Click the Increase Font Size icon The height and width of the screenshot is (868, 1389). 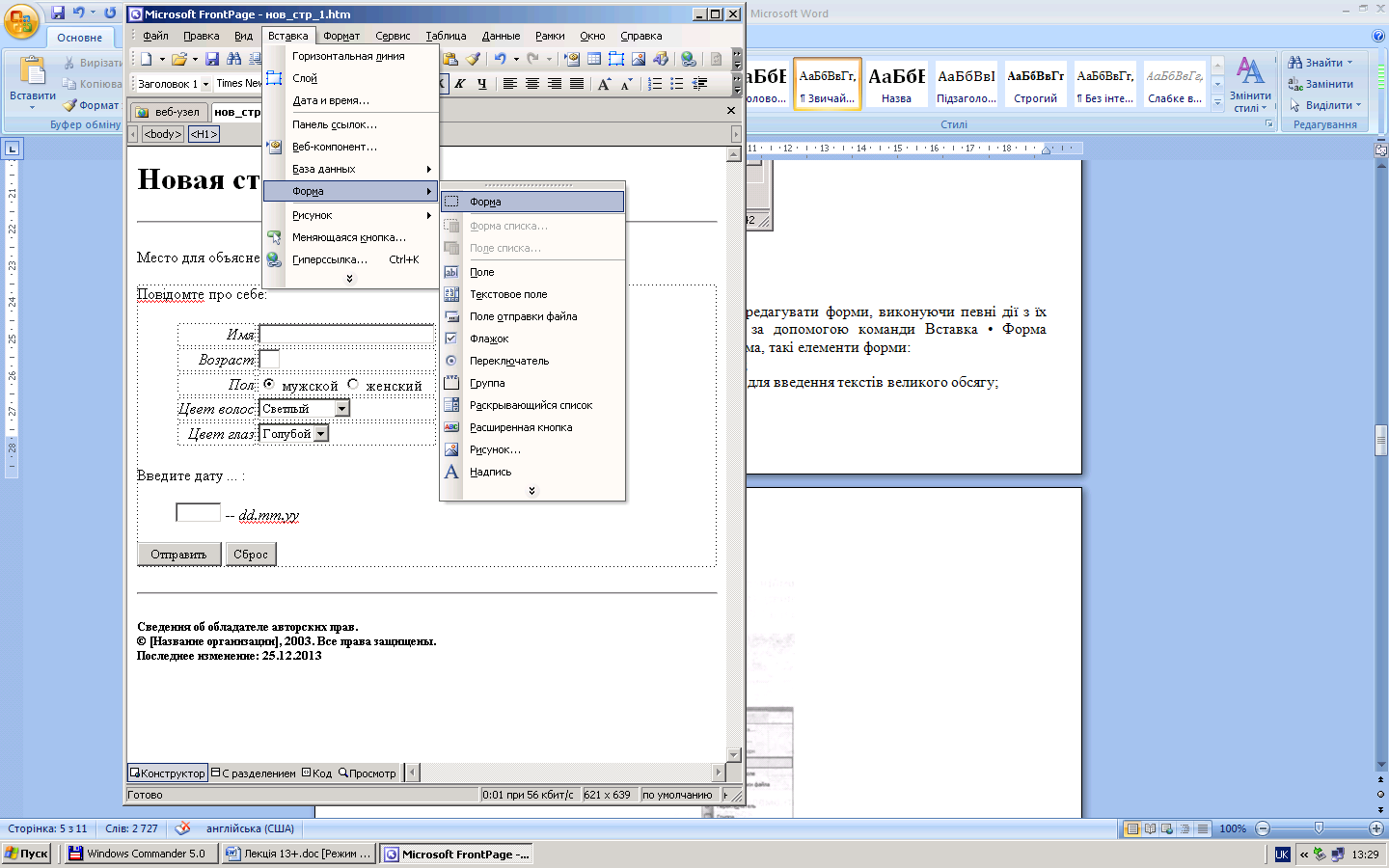(x=604, y=84)
